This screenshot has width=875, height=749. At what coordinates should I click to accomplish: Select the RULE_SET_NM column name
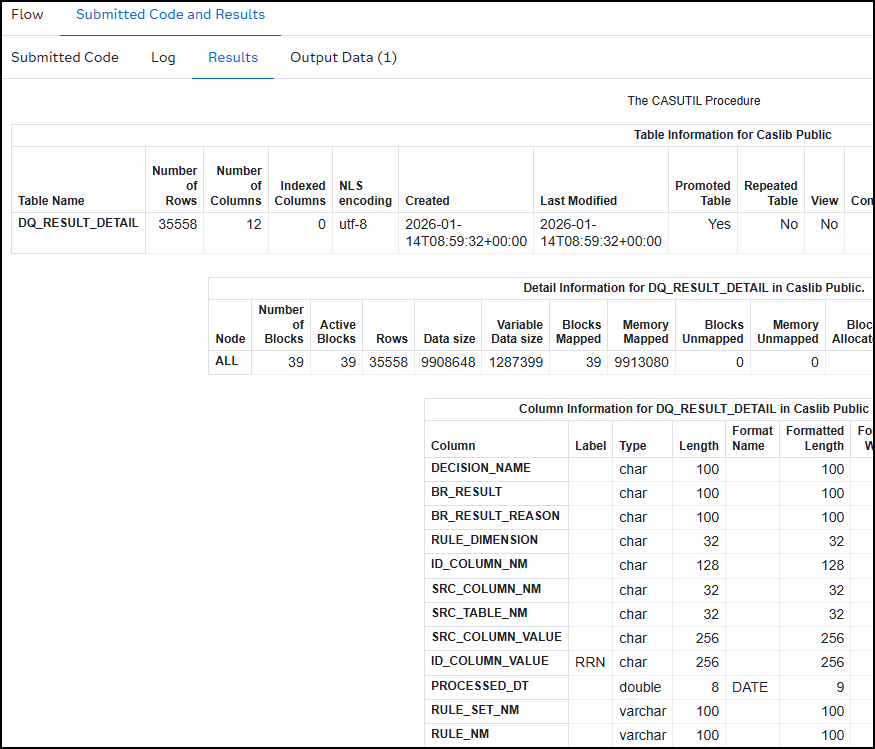pyautogui.click(x=475, y=710)
